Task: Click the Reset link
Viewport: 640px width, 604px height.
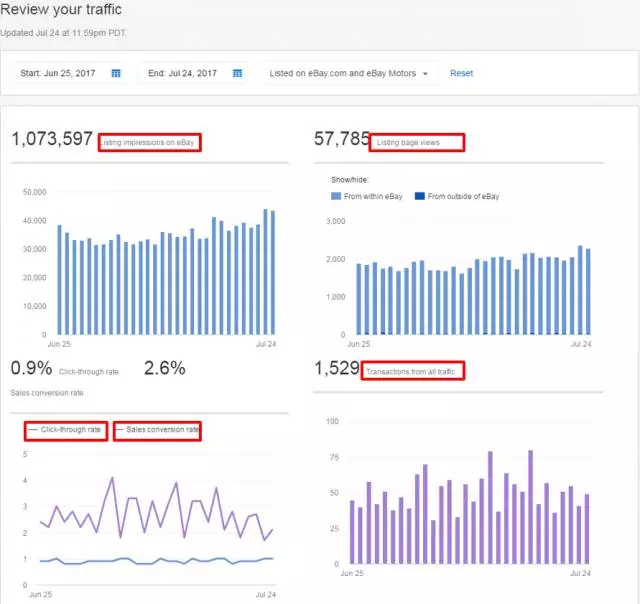Action: [x=461, y=73]
